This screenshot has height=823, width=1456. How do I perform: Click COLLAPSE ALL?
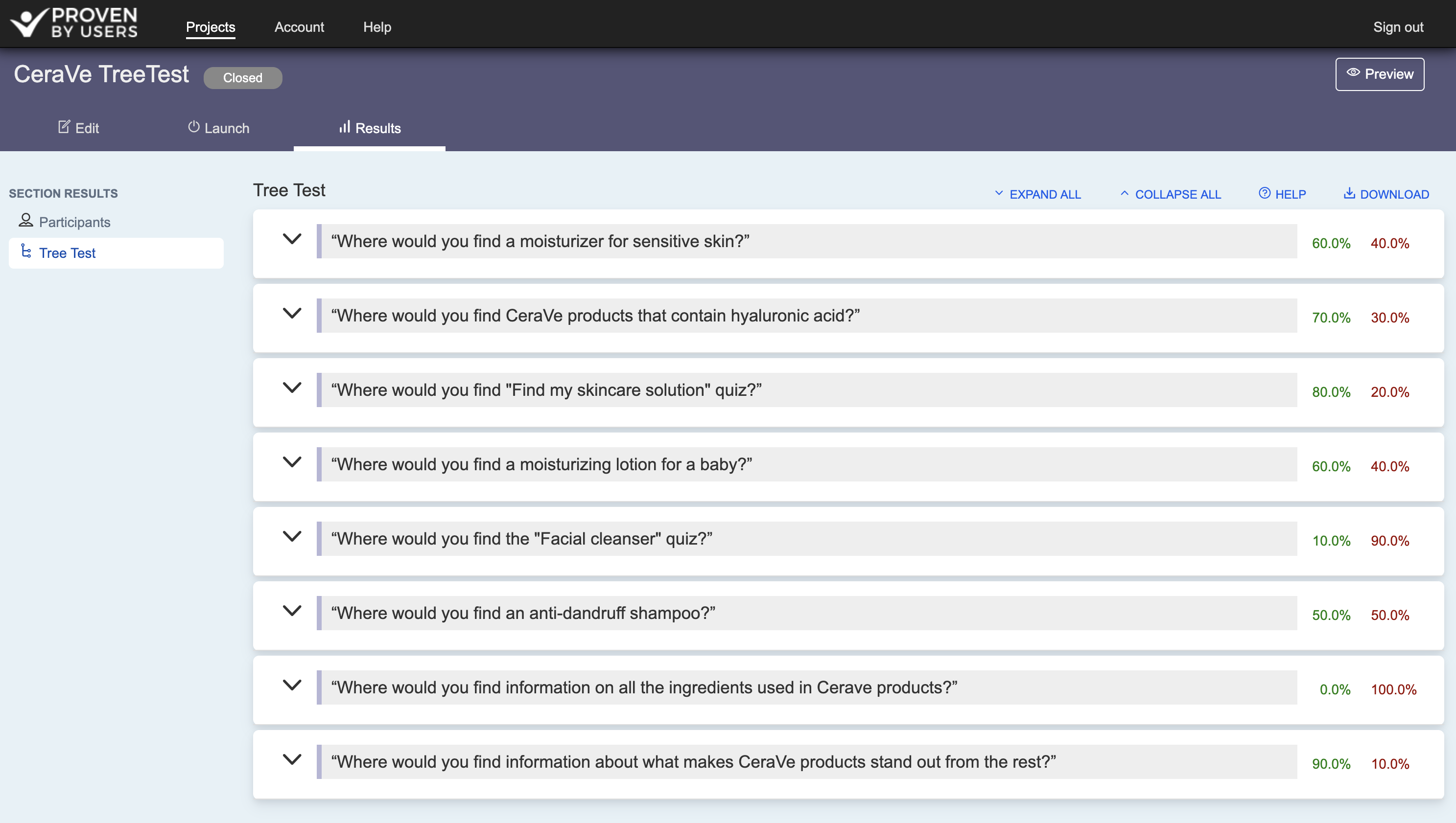click(1171, 194)
